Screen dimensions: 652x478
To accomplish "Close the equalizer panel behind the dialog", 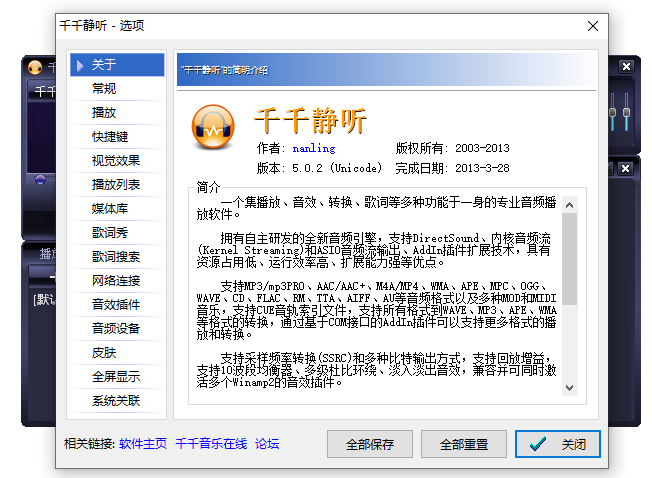I will click(x=626, y=67).
